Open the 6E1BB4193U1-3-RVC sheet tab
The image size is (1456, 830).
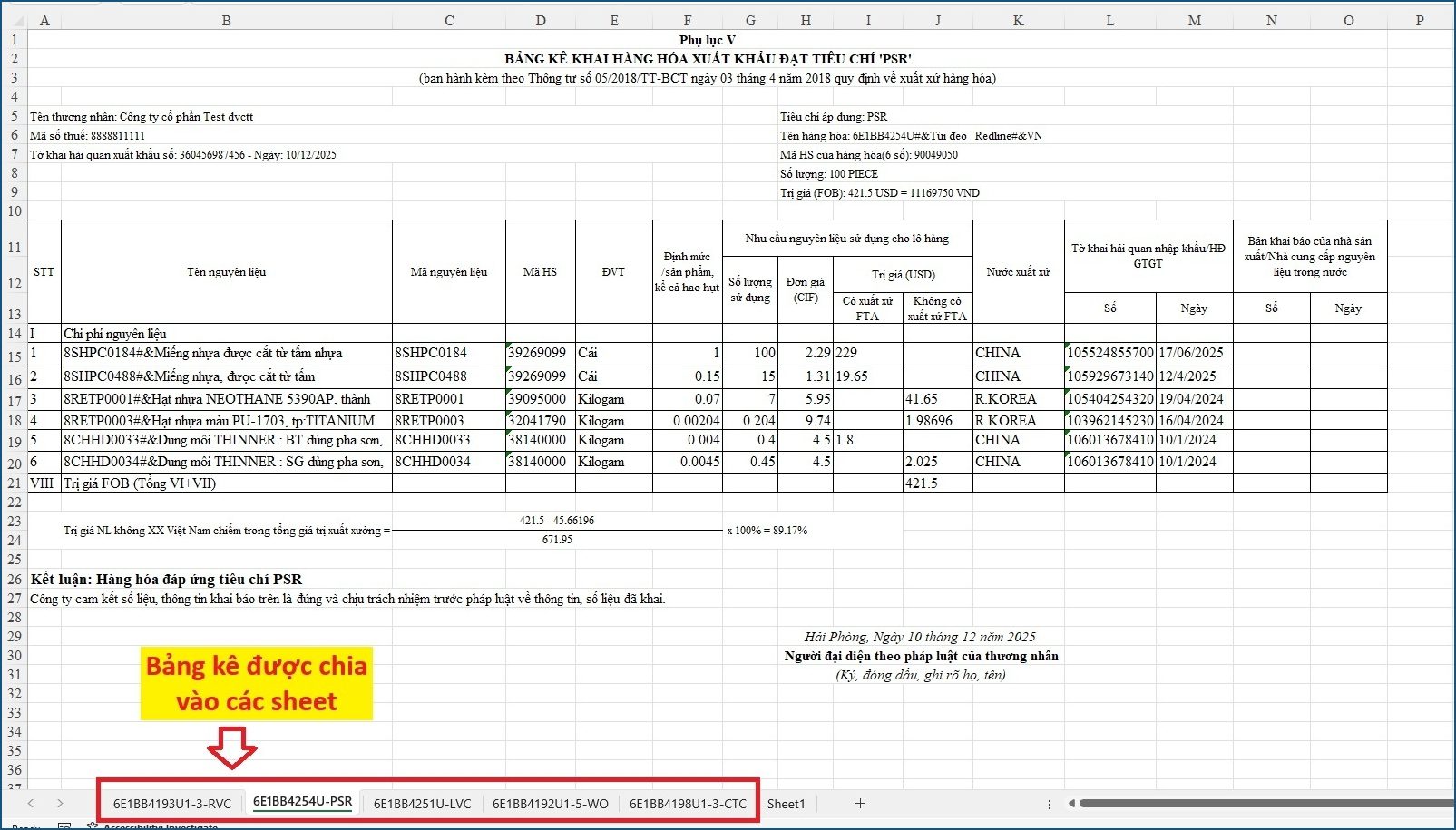coord(171,804)
